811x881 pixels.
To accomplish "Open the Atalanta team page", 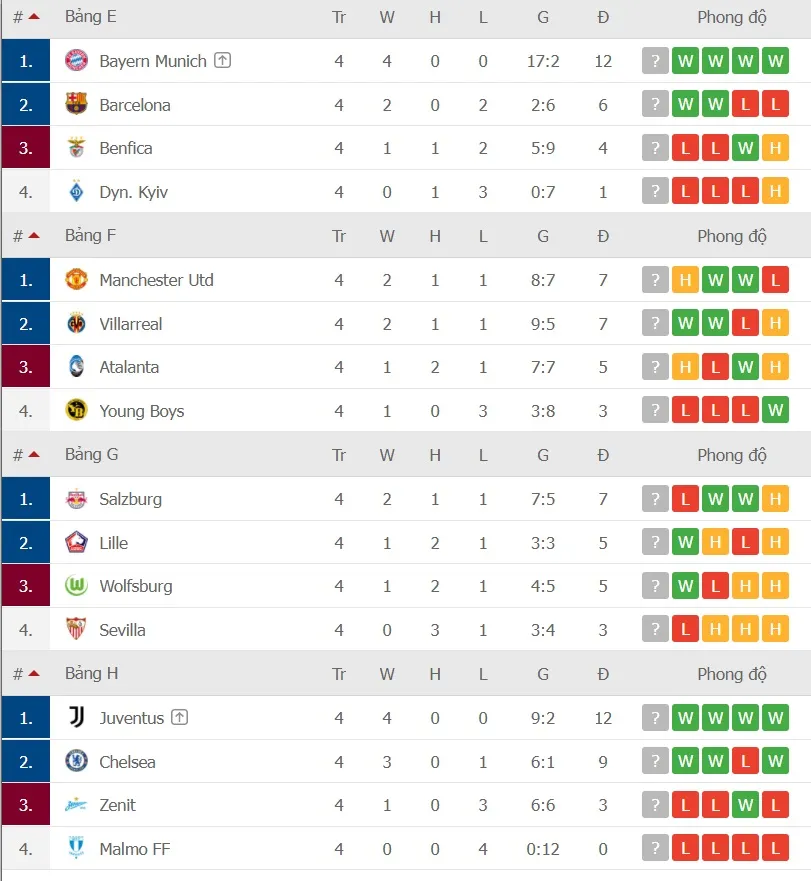I will 128,367.
